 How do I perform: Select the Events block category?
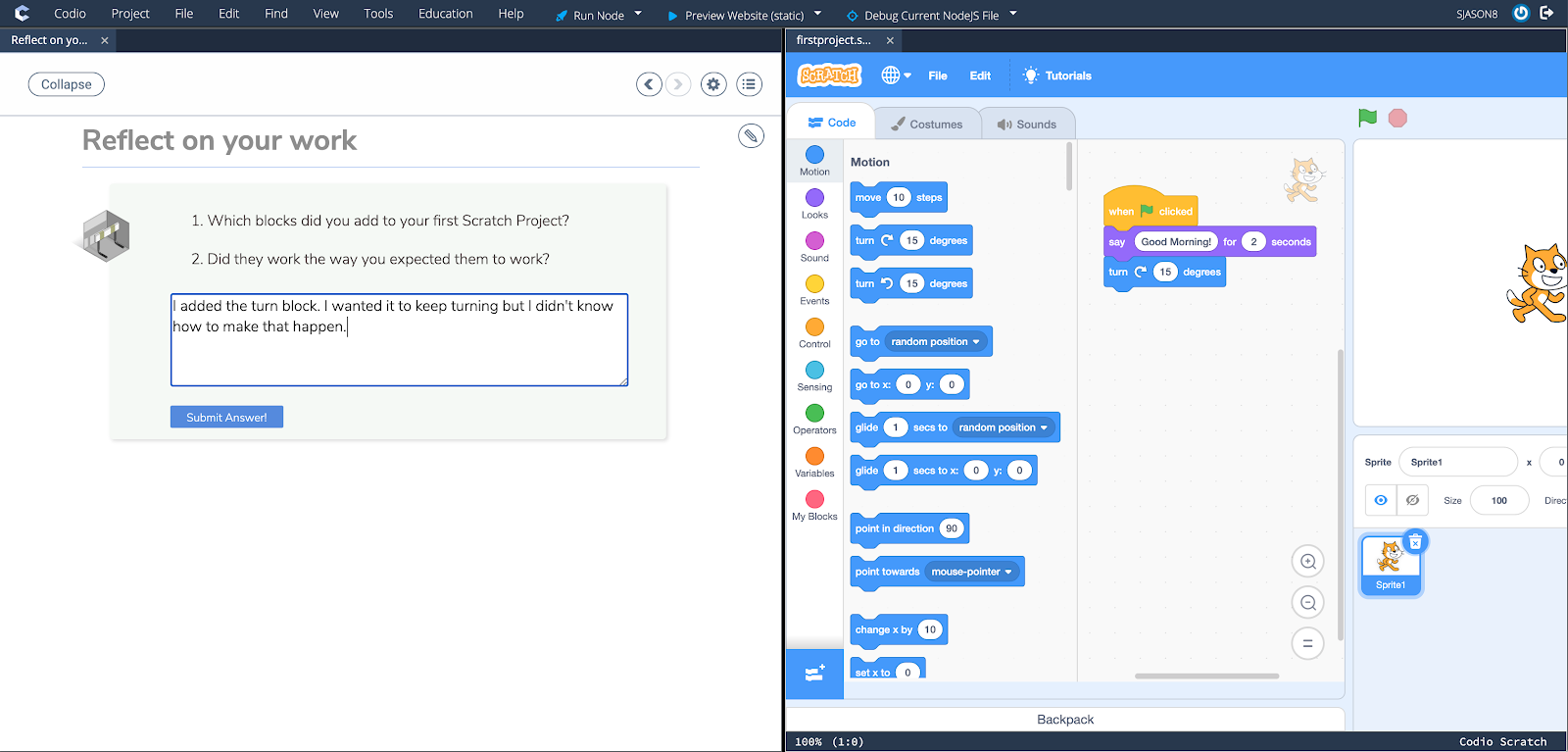click(814, 289)
